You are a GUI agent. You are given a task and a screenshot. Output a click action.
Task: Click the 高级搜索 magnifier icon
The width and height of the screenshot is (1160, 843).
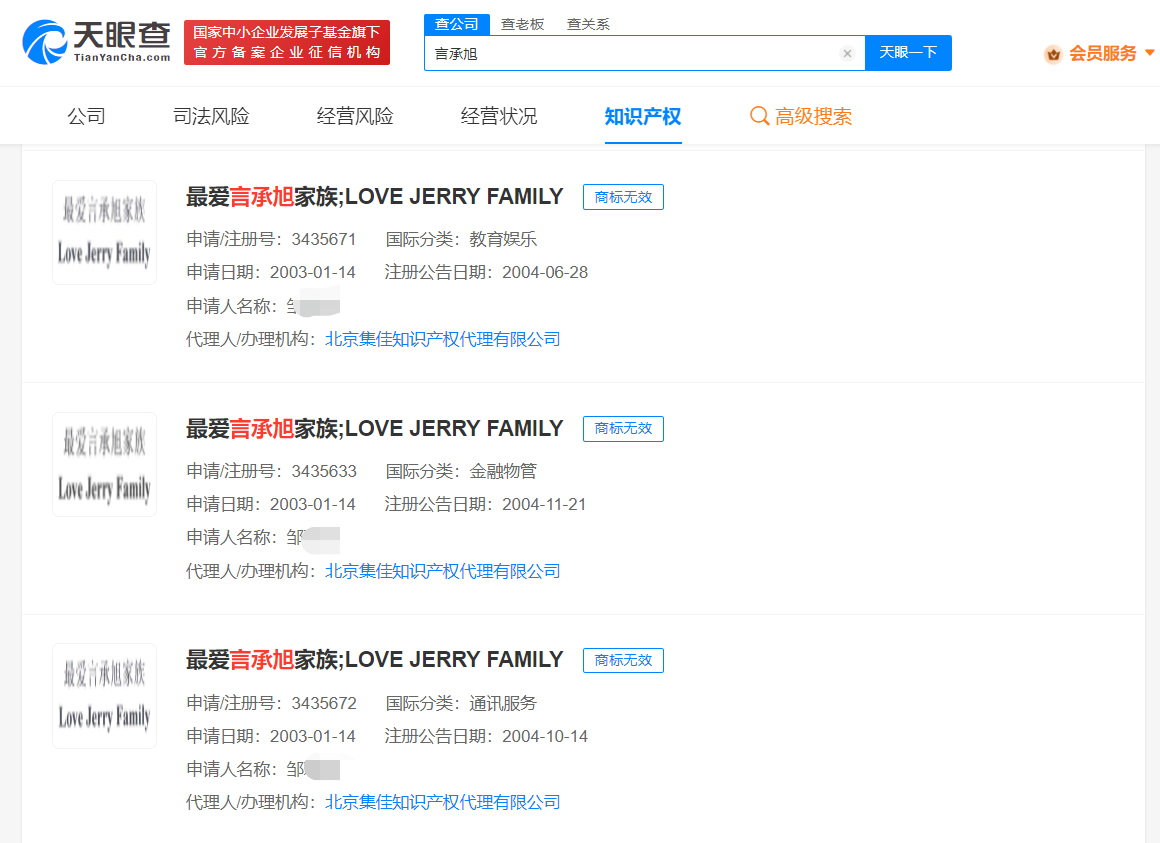[x=759, y=115]
